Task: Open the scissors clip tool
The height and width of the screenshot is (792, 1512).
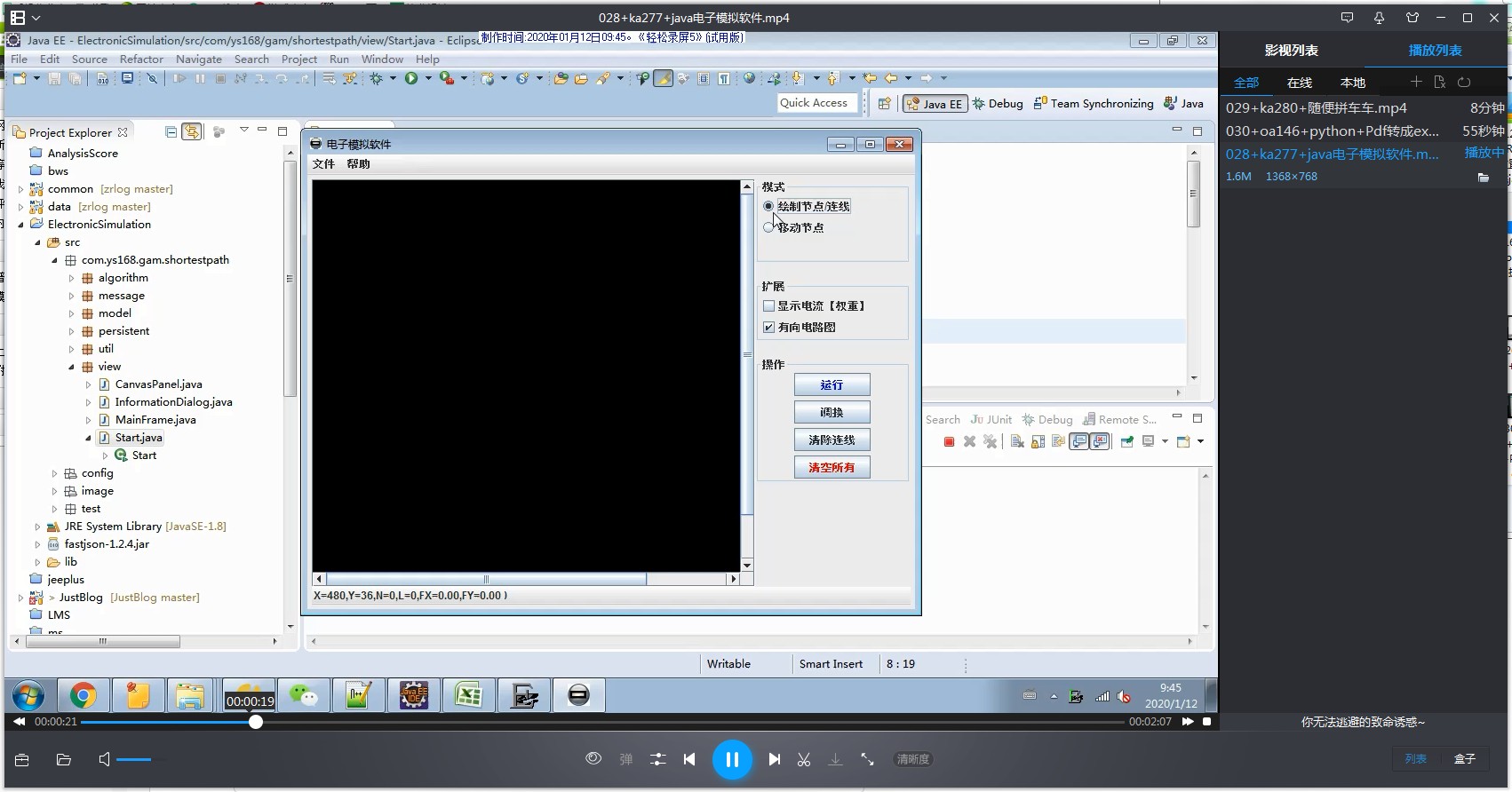Action: coord(804,759)
